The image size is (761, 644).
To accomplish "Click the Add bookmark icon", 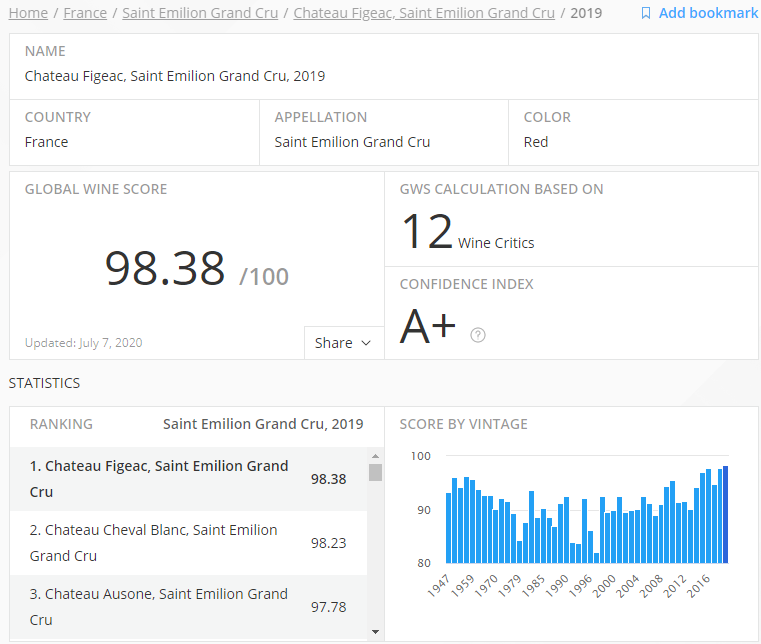I will (x=645, y=13).
